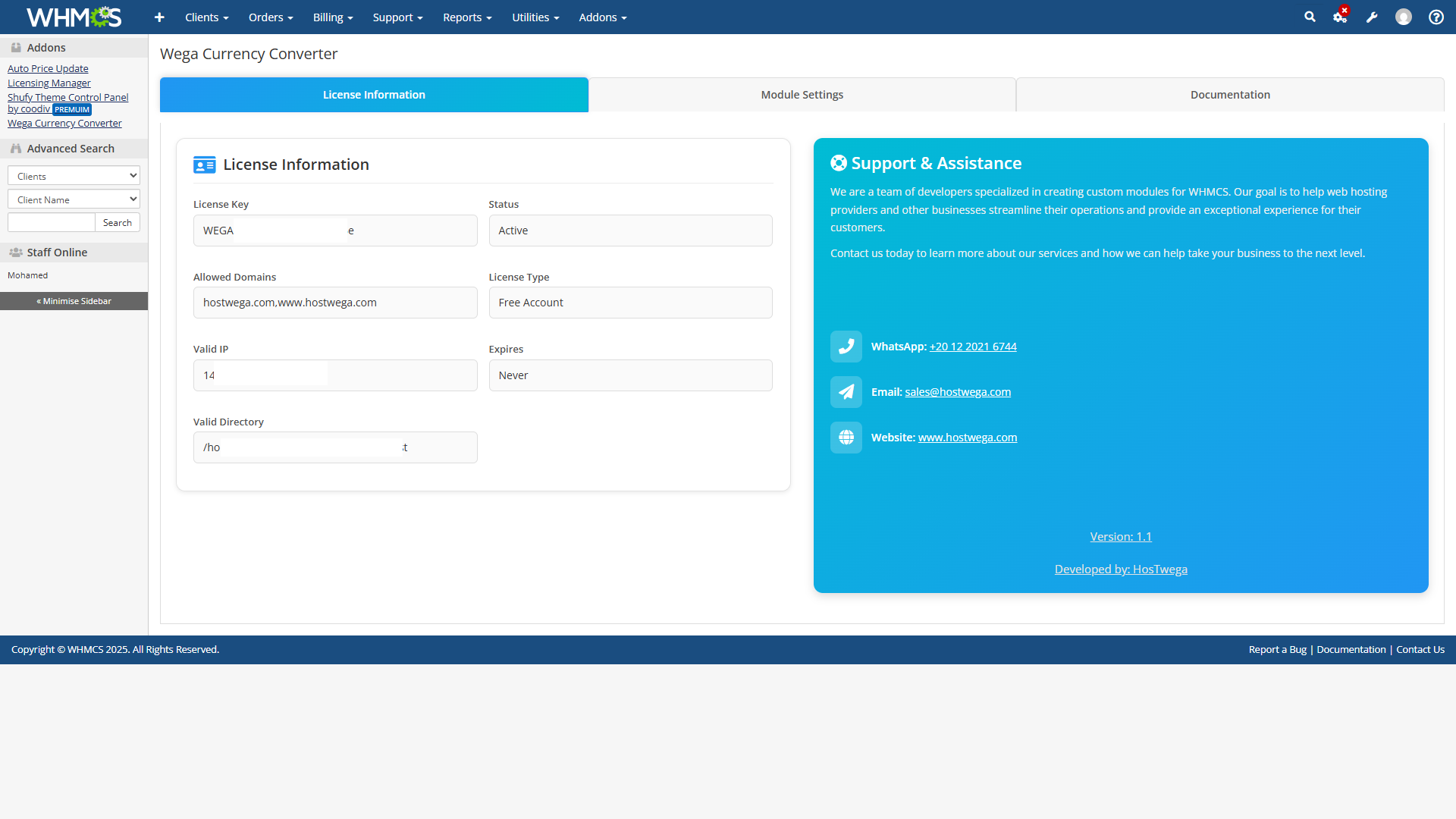Click the wrench configuration icon
This screenshot has width=1456, height=819.
pyautogui.click(x=1372, y=17)
